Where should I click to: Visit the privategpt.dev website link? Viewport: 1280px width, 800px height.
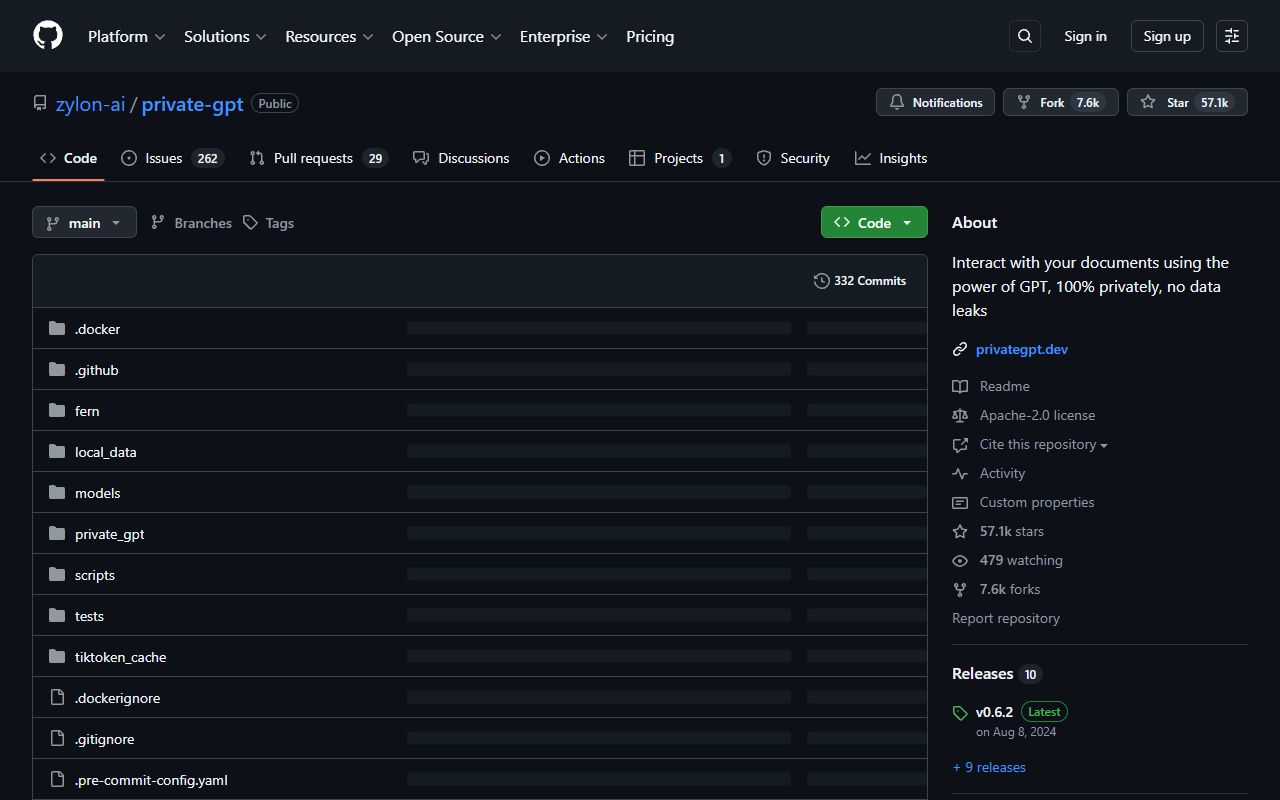(x=1022, y=349)
